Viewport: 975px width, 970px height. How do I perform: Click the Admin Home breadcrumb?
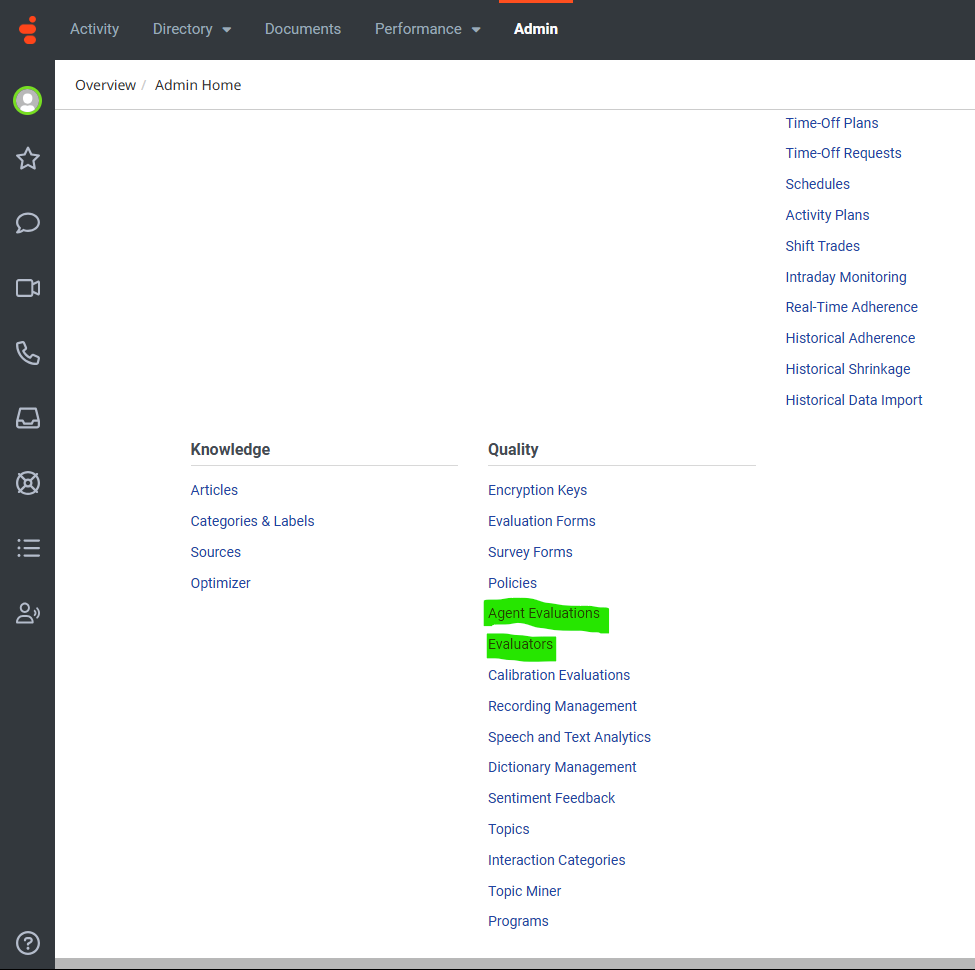pos(198,85)
